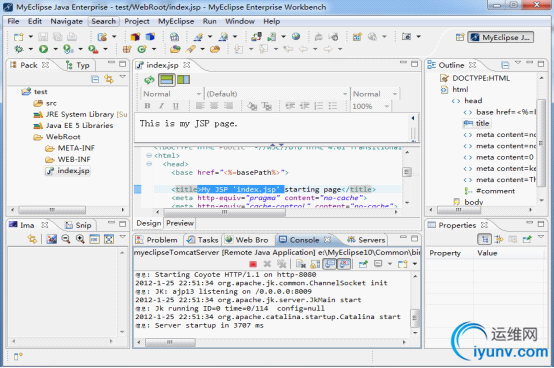Select title node in Outline
Screen dimensions: 554x368
477,123
